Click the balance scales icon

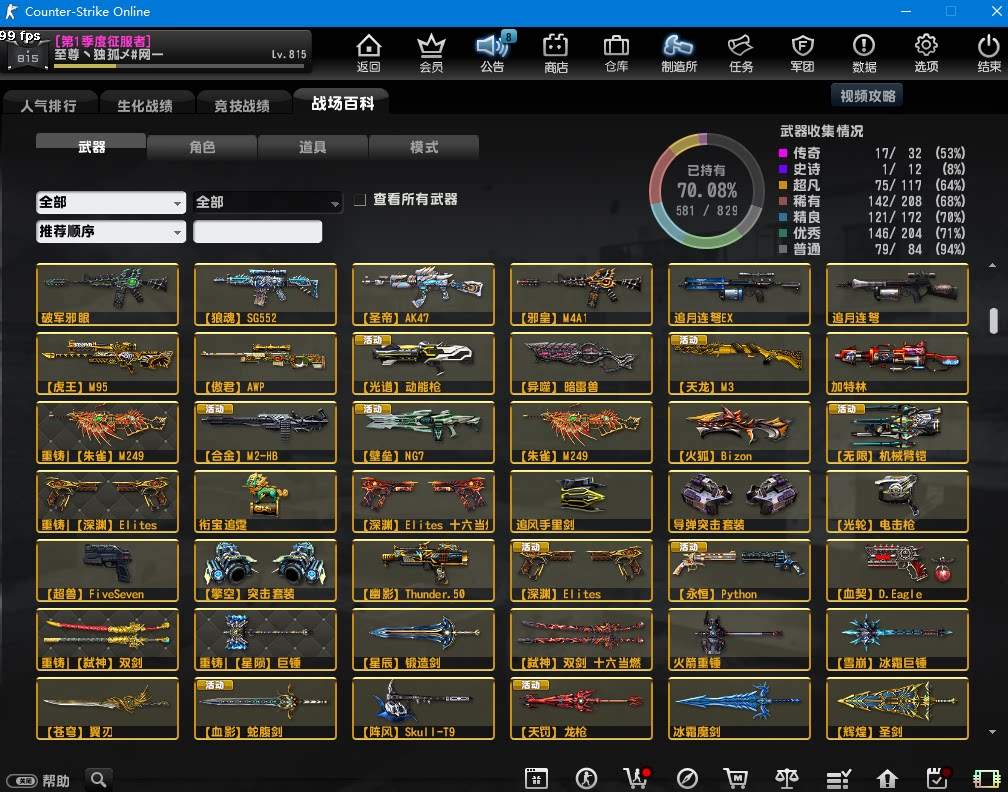(x=787, y=778)
